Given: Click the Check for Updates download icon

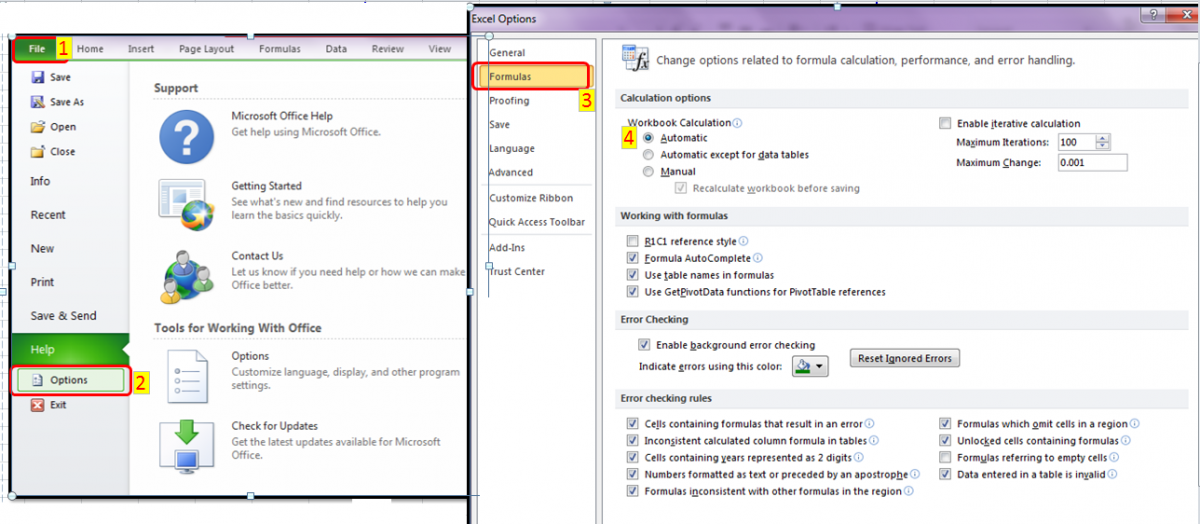Looking at the screenshot, I should point(186,446).
